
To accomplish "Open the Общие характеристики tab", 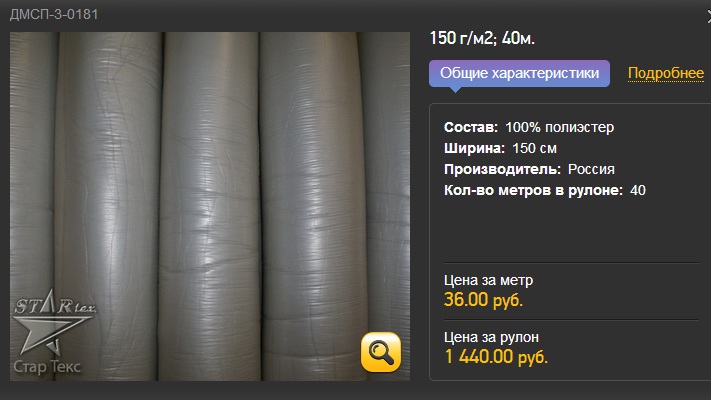I will [519, 73].
